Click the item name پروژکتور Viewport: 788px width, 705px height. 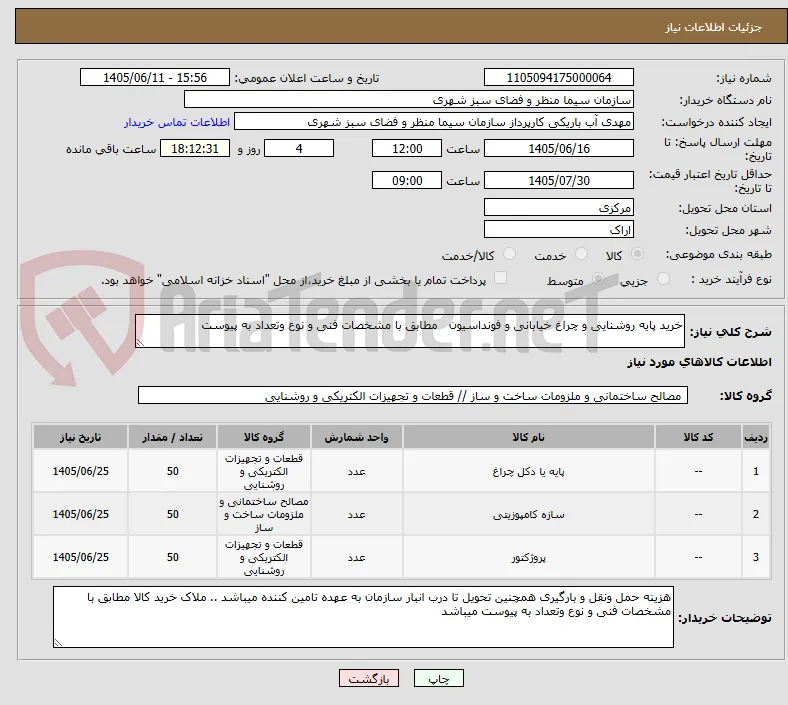click(528, 558)
